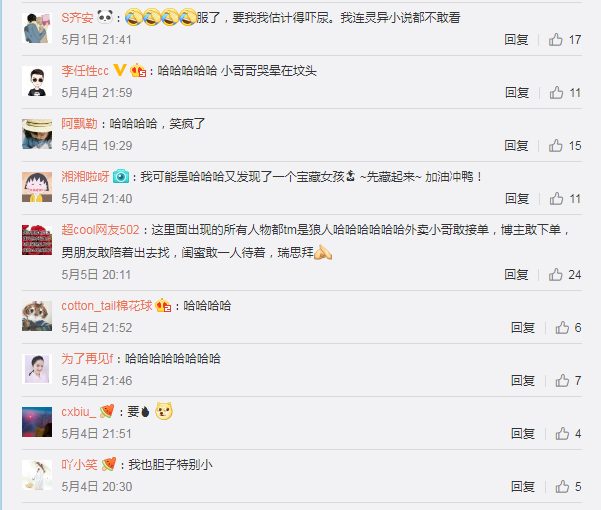Open 阿飘勒's profile via username
The width and height of the screenshot is (601, 510).
[79, 124]
